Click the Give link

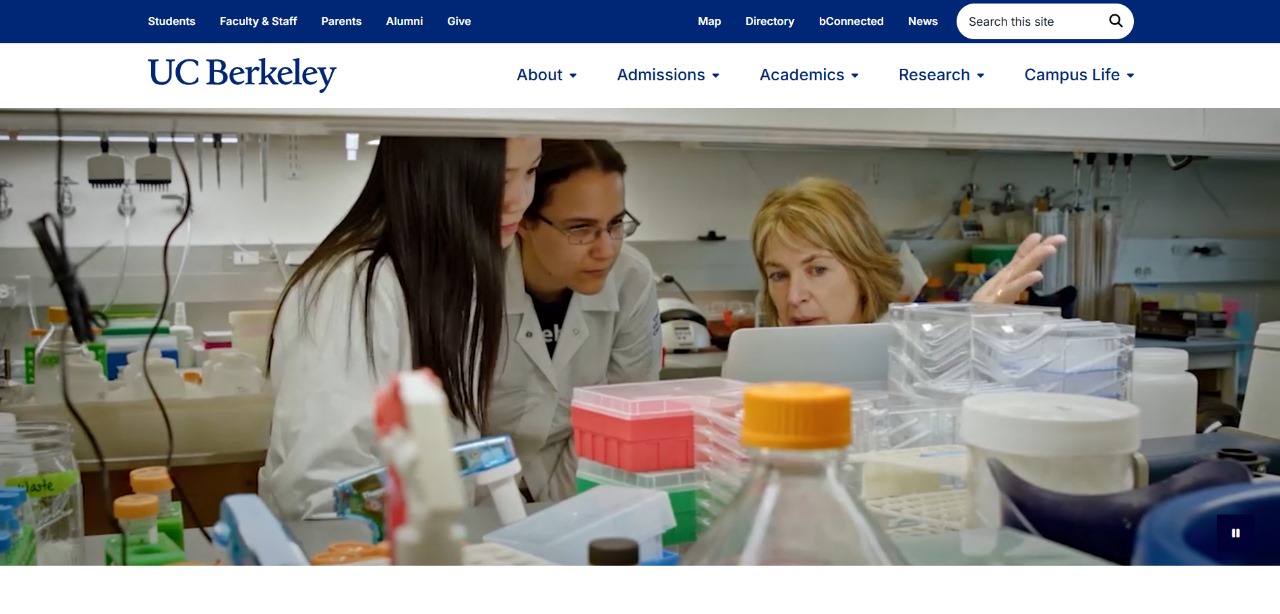pos(459,21)
